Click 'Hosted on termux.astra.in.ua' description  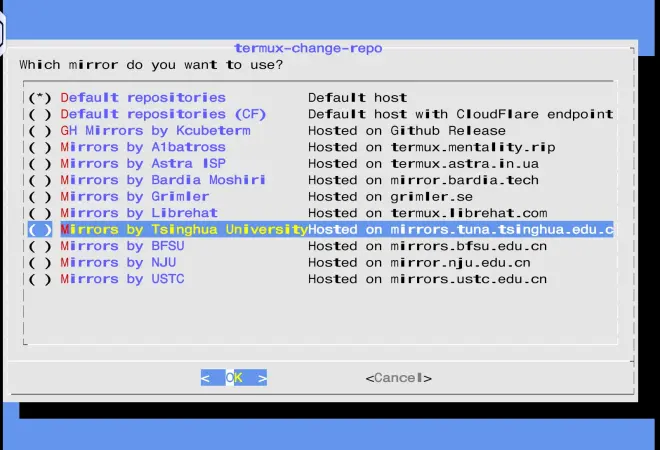[x=423, y=163]
